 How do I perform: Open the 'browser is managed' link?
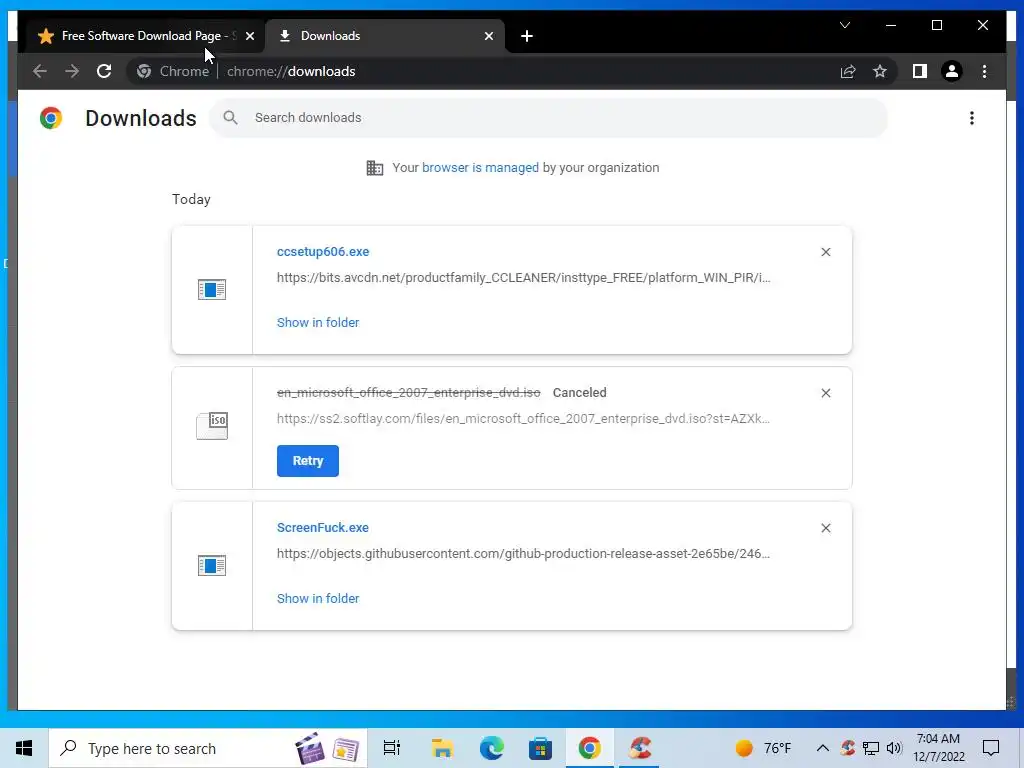[x=480, y=168]
